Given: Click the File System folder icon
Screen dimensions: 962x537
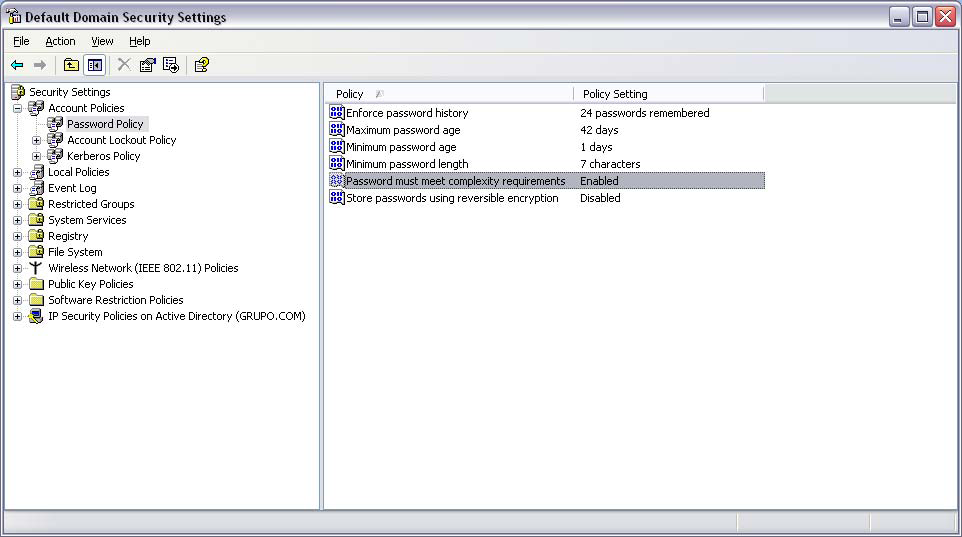Looking at the screenshot, I should tap(36, 252).
